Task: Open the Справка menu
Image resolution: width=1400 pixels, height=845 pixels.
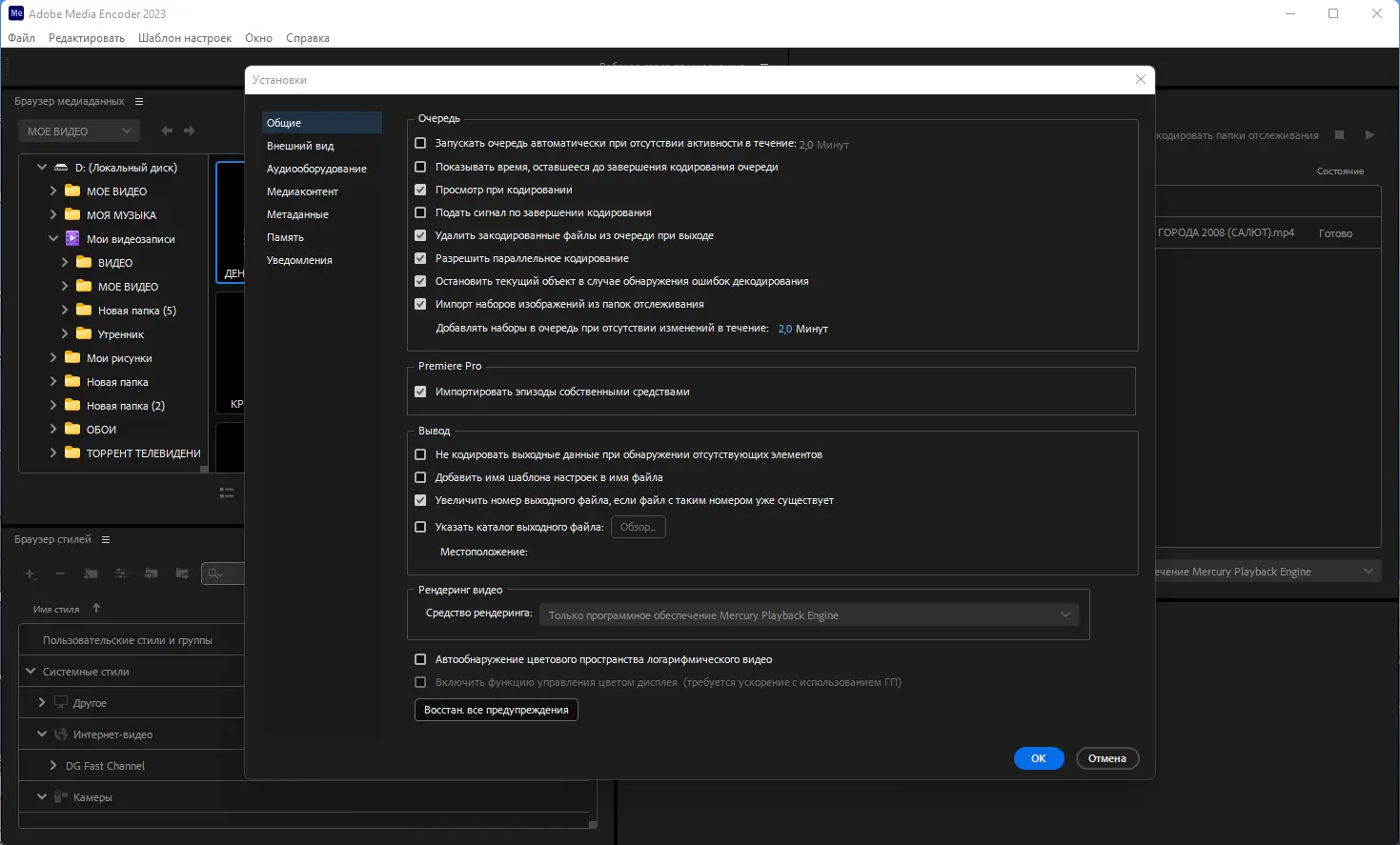Action: pyautogui.click(x=308, y=38)
